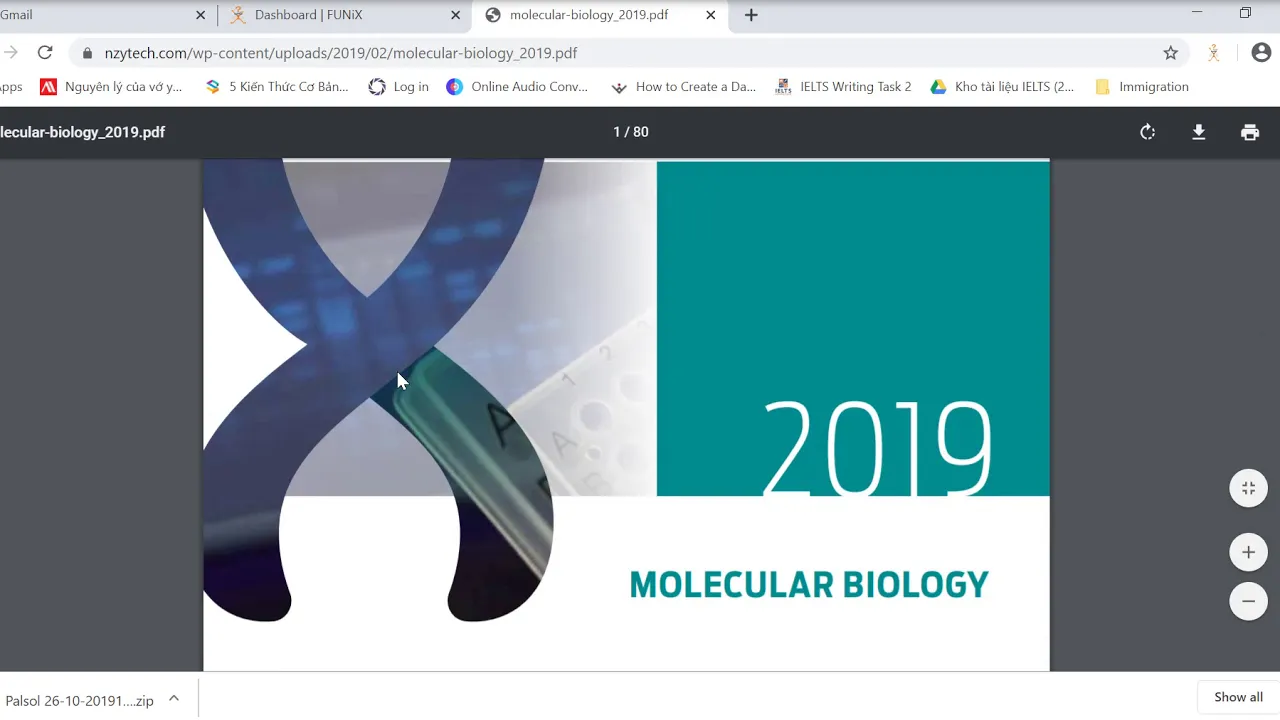Image resolution: width=1280 pixels, height=720 pixels.
Task: Click the page number 1 / 80 field
Action: click(631, 132)
